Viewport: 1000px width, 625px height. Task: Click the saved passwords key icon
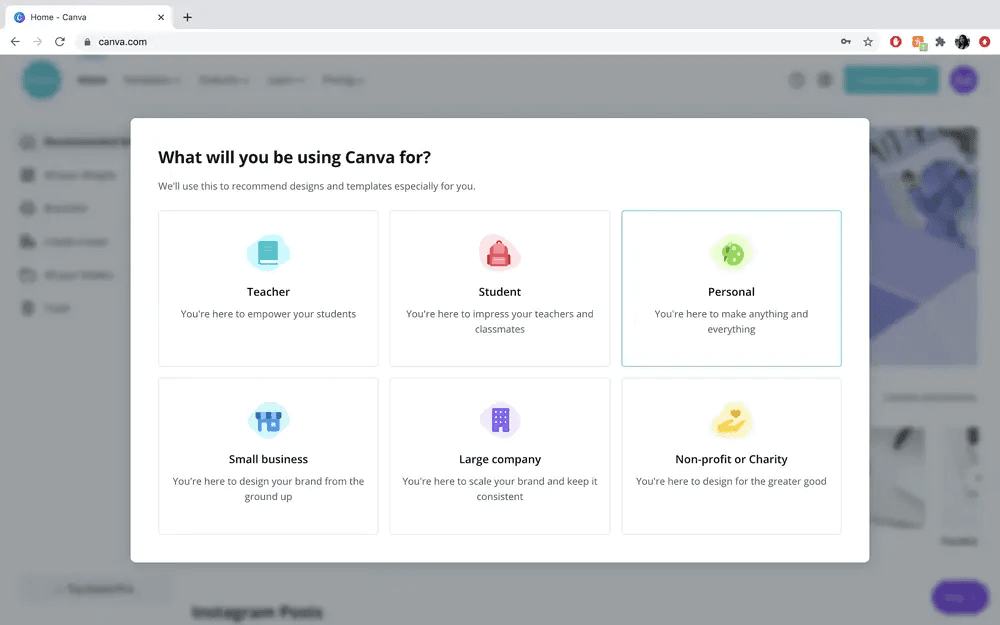(x=846, y=42)
